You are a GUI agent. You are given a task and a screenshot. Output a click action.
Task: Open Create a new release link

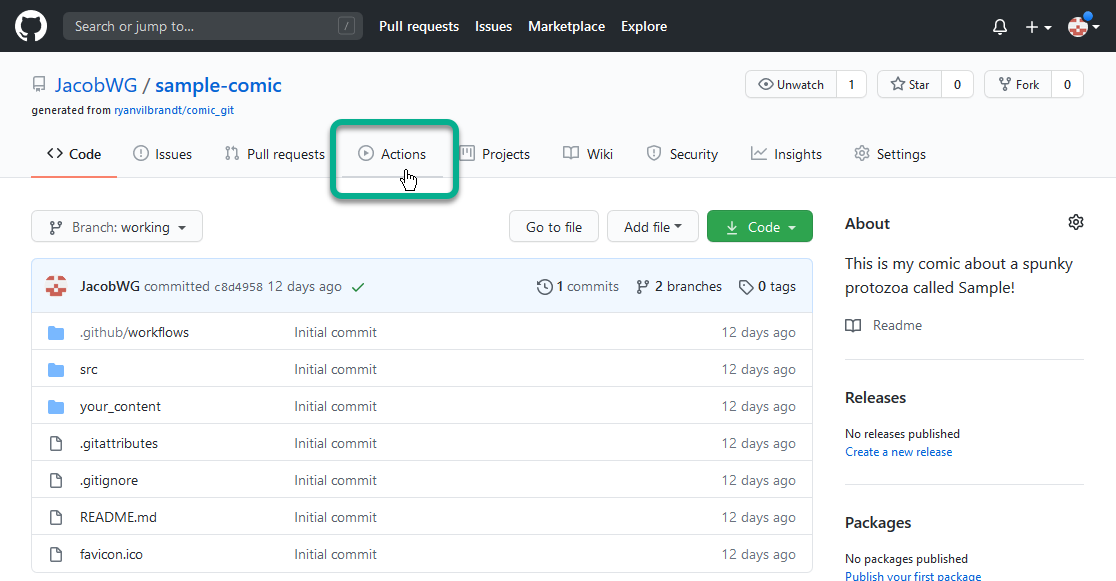pyautogui.click(x=898, y=451)
